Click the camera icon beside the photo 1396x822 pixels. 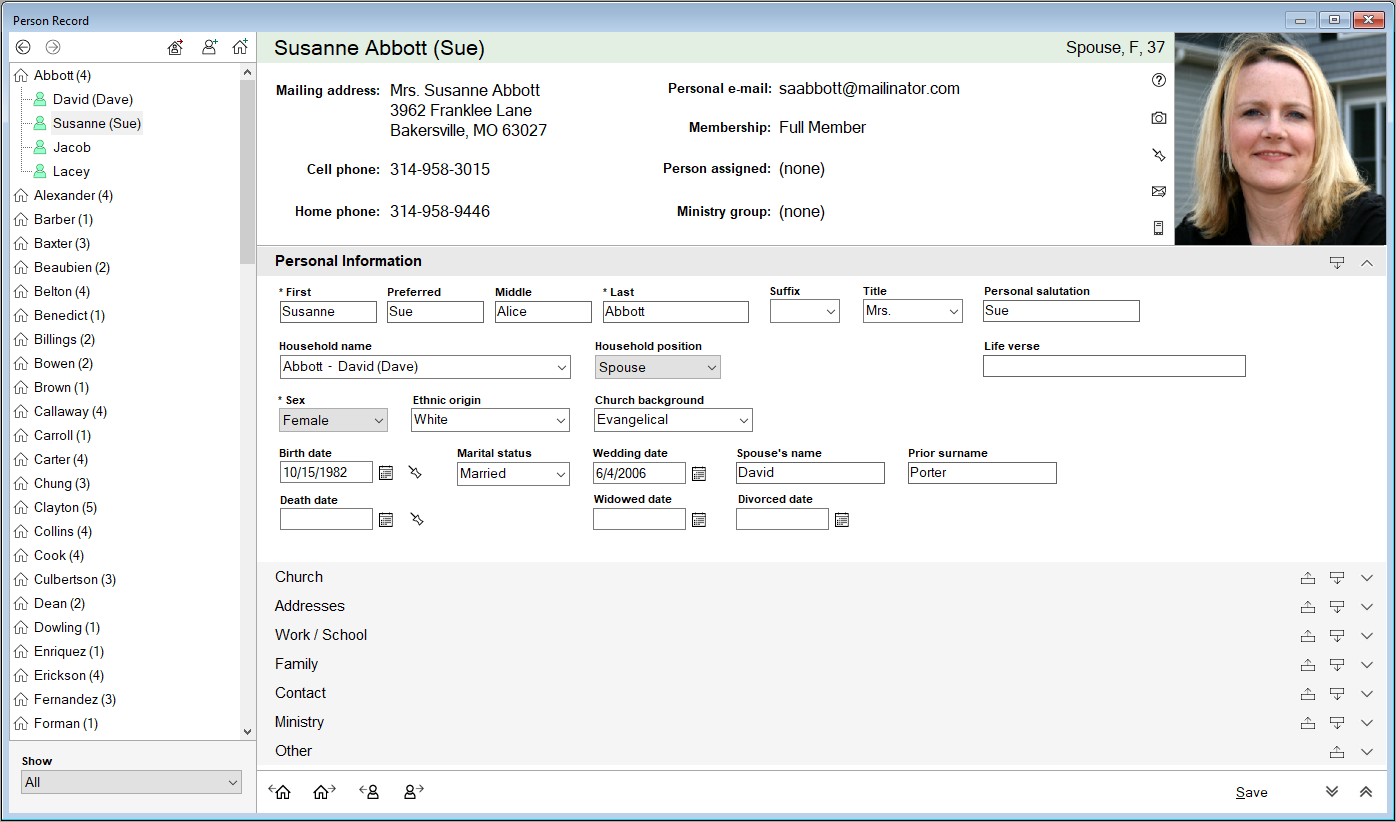[x=1158, y=118]
